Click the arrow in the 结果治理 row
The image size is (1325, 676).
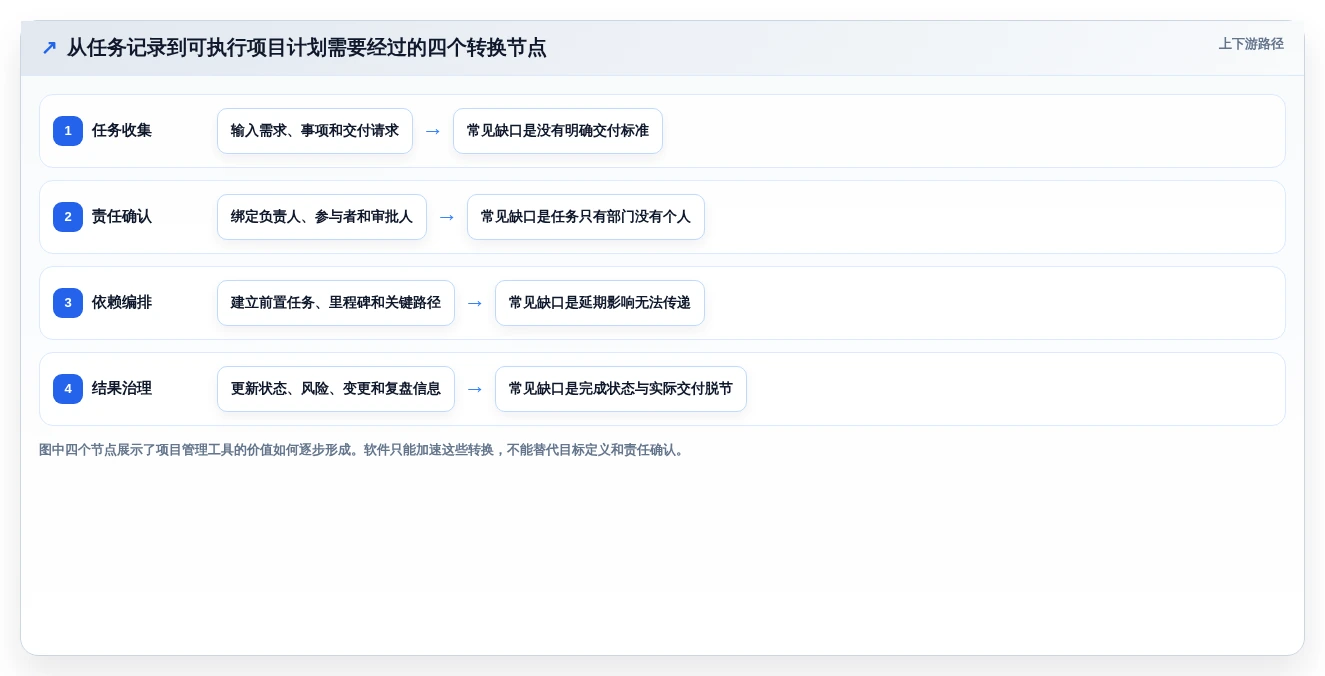(475, 389)
